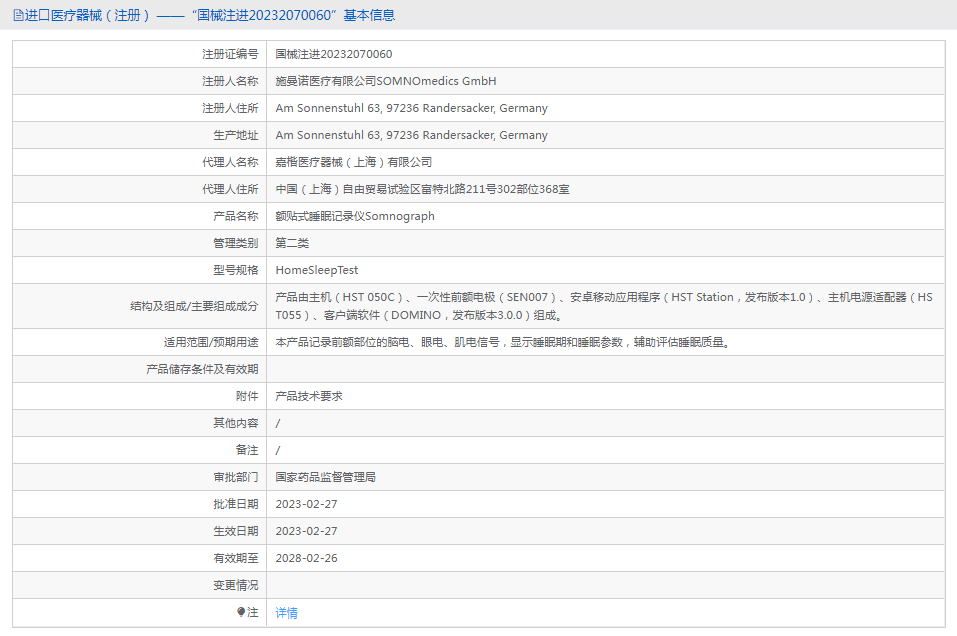Select the date in the 批准日期 row
The height and width of the screenshot is (636, 957).
[306, 504]
